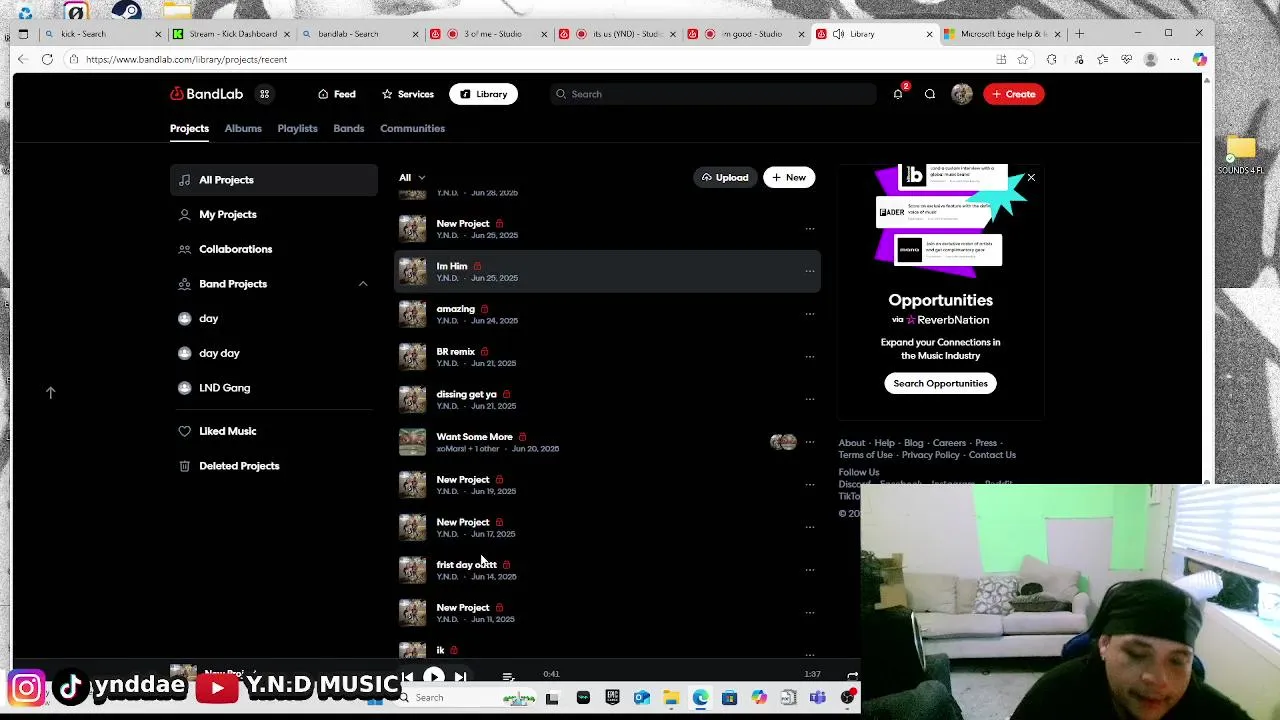This screenshot has width=1280, height=720.
Task: Switch to the Playlists tab
Action: coord(297,128)
